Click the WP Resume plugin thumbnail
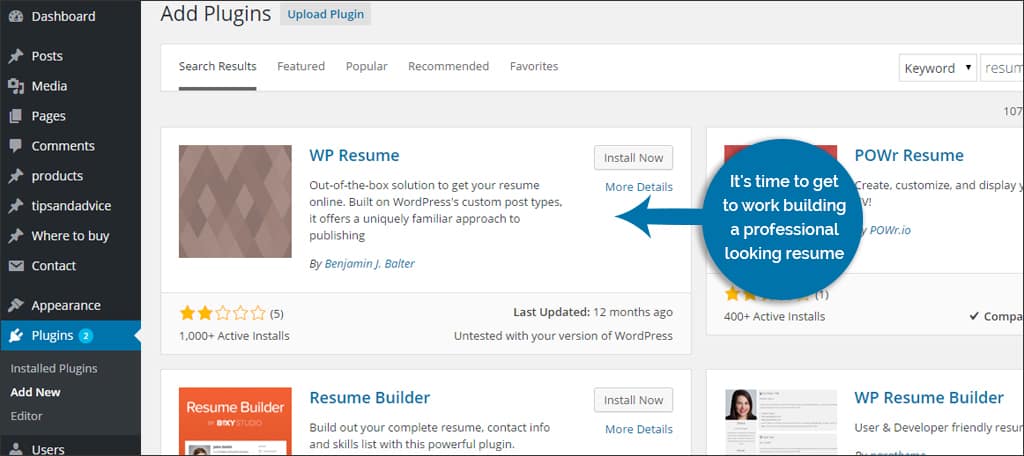 pos(235,201)
